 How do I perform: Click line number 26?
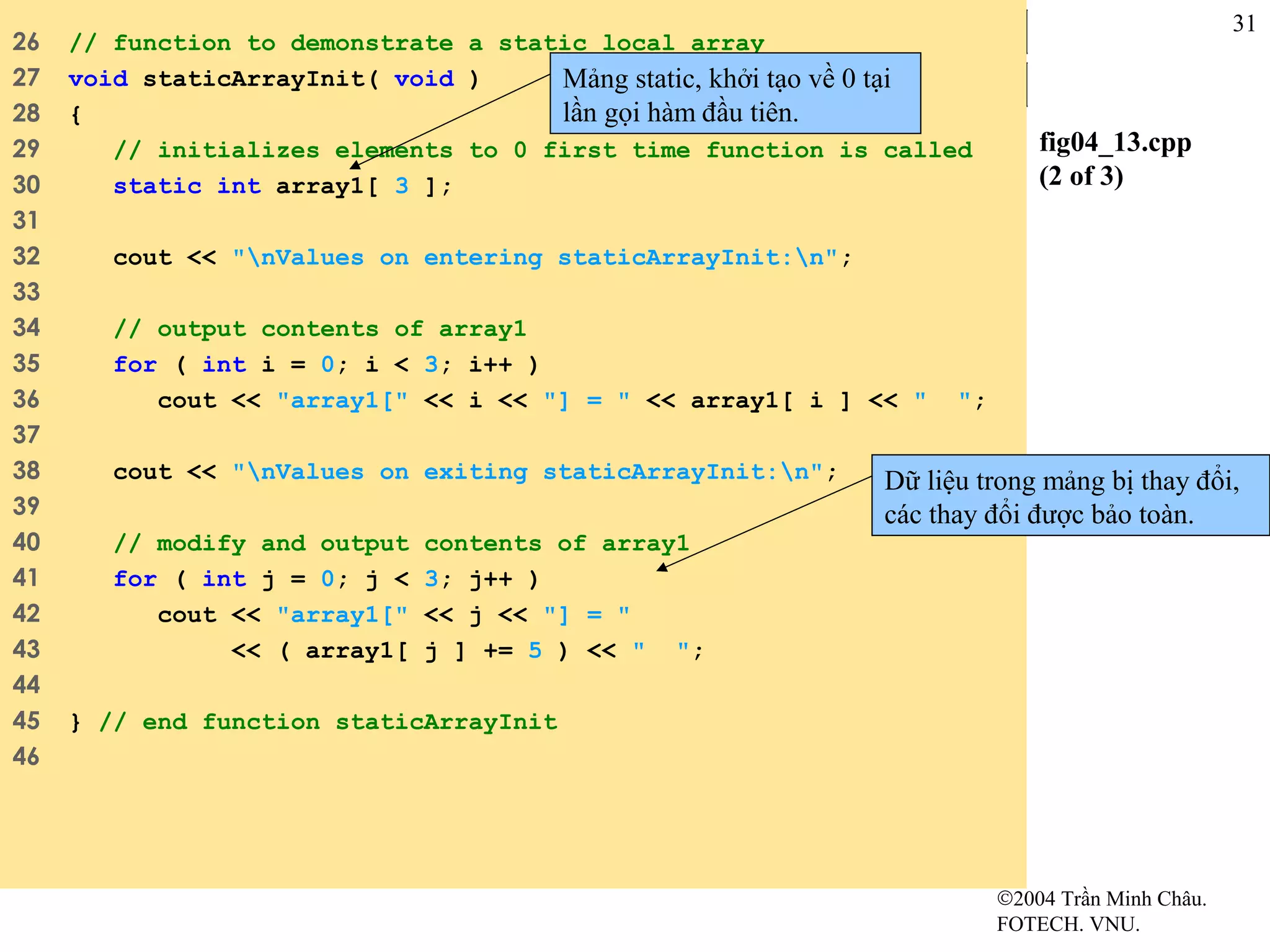tap(26, 42)
